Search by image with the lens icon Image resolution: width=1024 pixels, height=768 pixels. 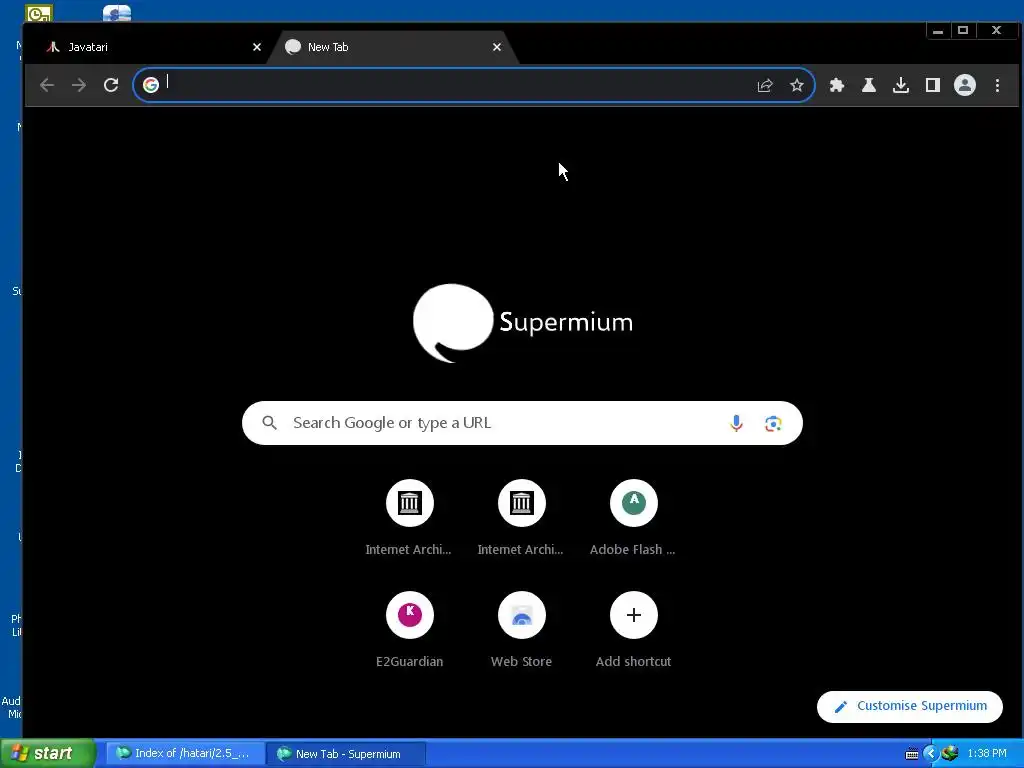coord(773,423)
